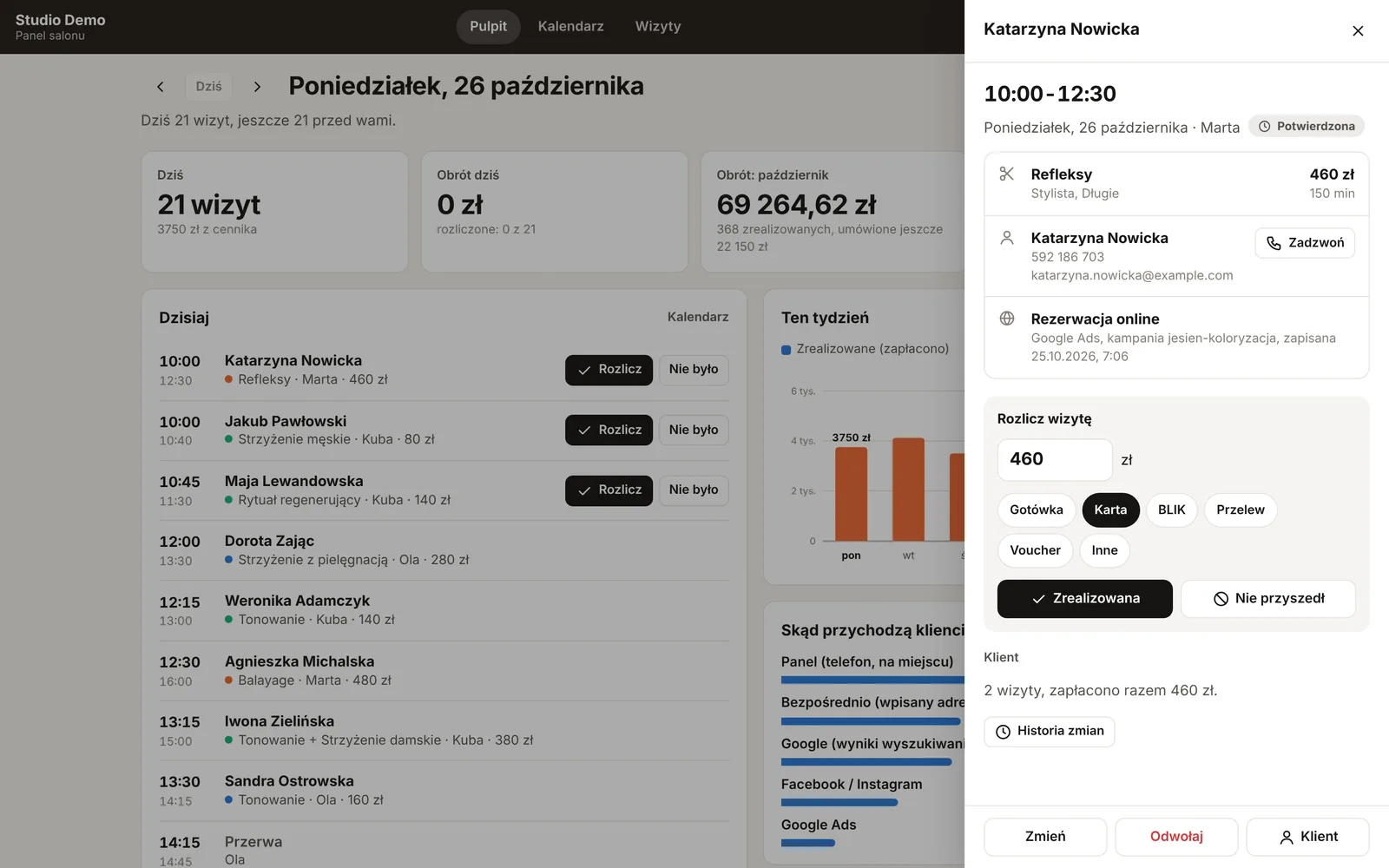Screen dimensions: 1389x868
Task: Click Nie było for Maja Lewandowska
Action: [694, 490]
